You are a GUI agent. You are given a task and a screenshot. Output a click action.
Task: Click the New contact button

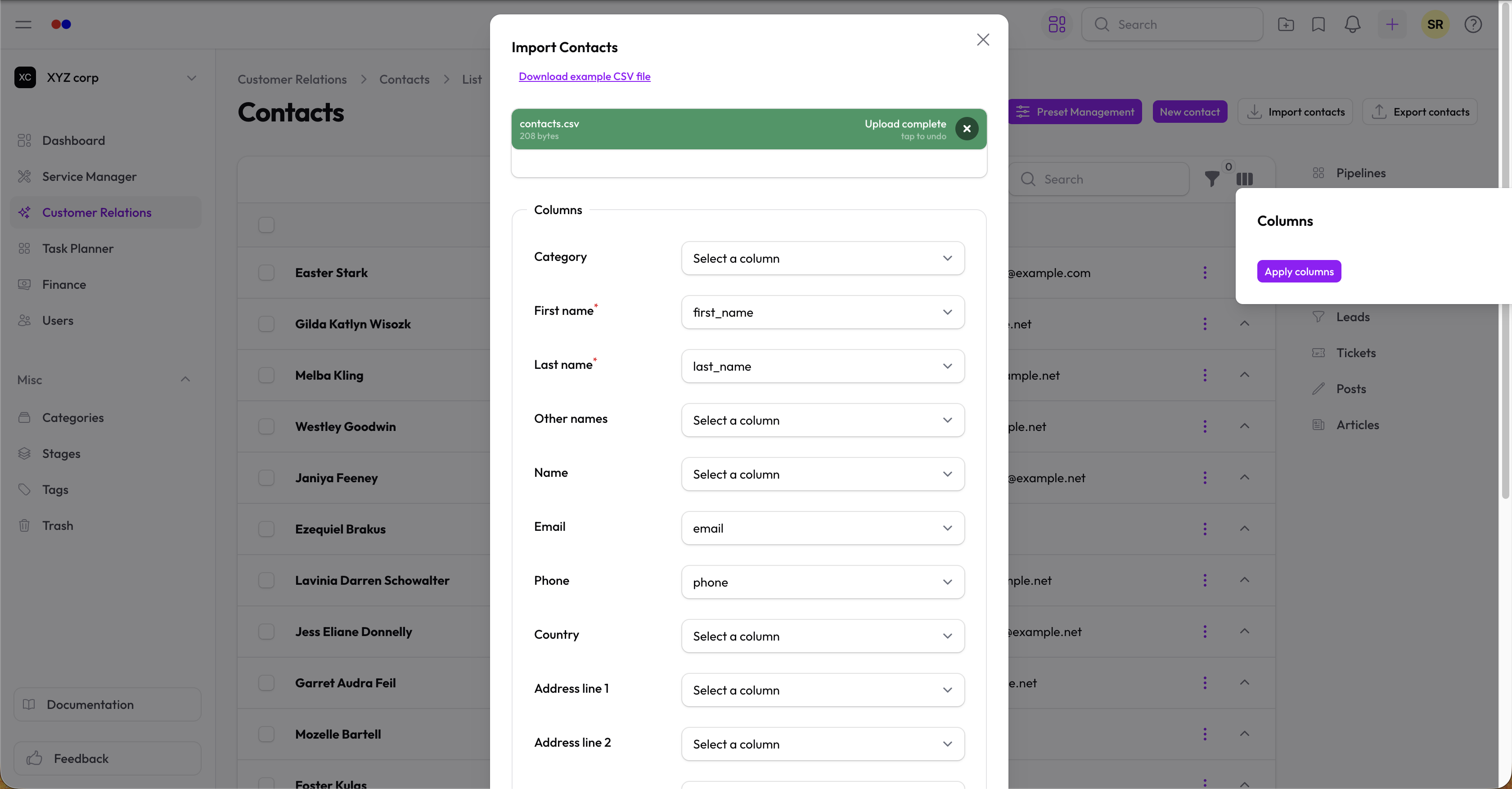pos(1189,112)
